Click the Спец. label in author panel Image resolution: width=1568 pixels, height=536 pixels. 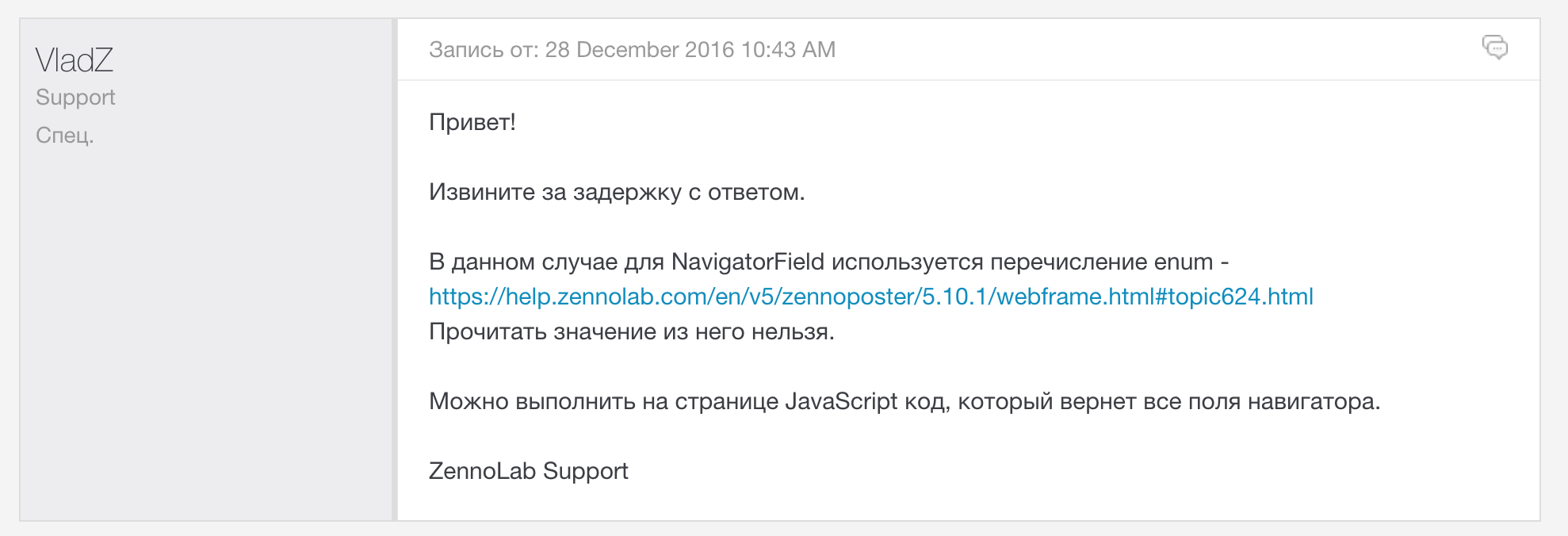point(65,135)
